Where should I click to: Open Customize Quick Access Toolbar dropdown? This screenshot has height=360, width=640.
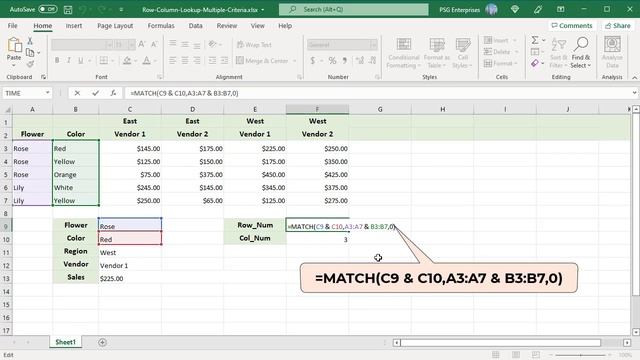click(x=121, y=9)
